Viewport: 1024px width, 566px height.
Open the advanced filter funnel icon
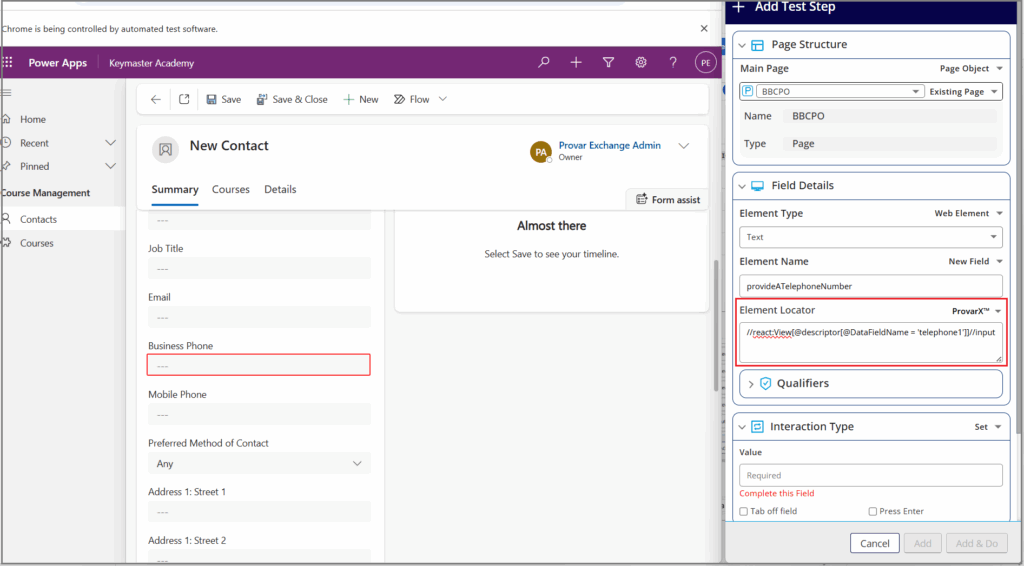pos(608,62)
